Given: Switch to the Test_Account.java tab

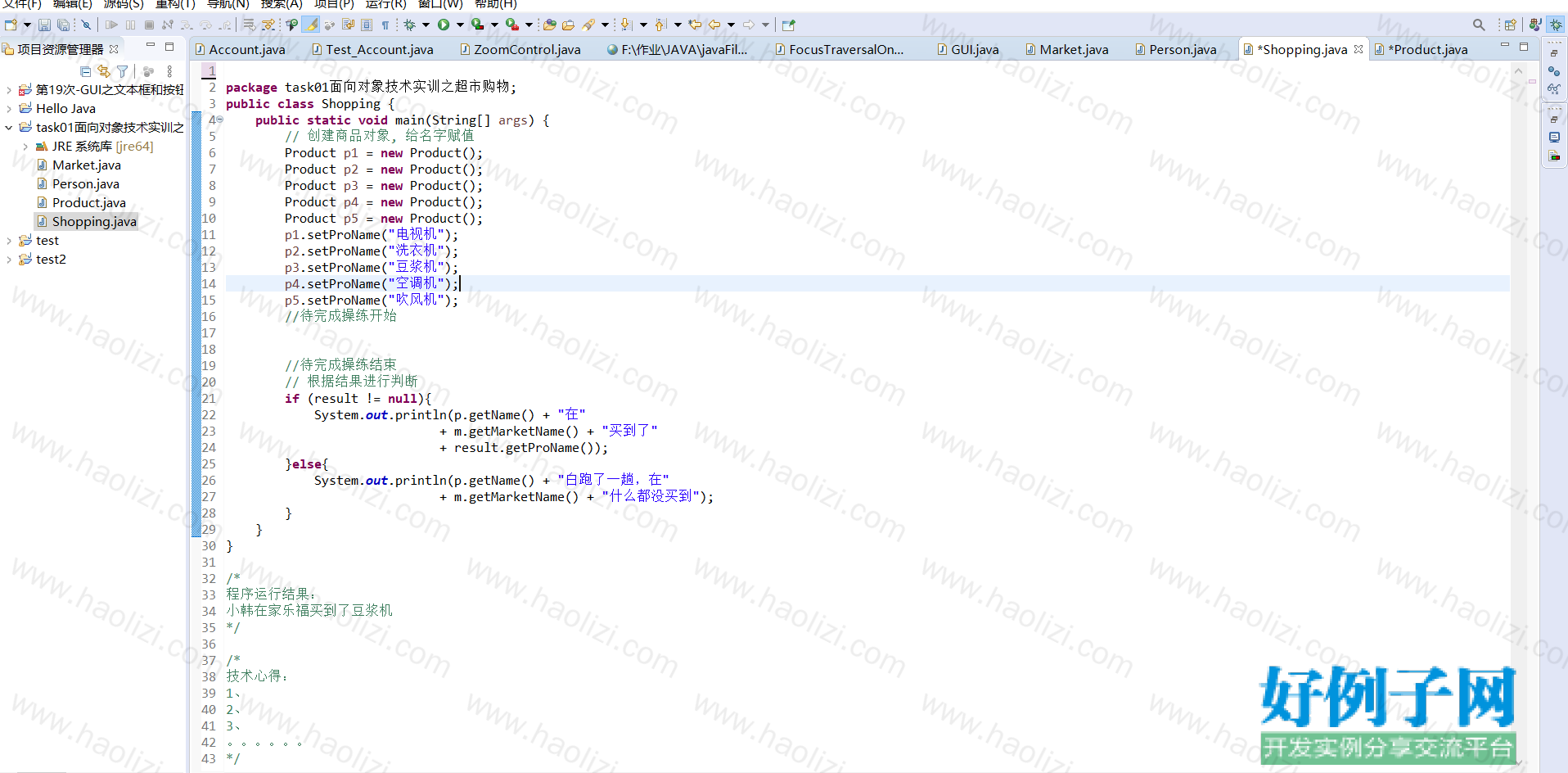Looking at the screenshot, I should pos(372,49).
